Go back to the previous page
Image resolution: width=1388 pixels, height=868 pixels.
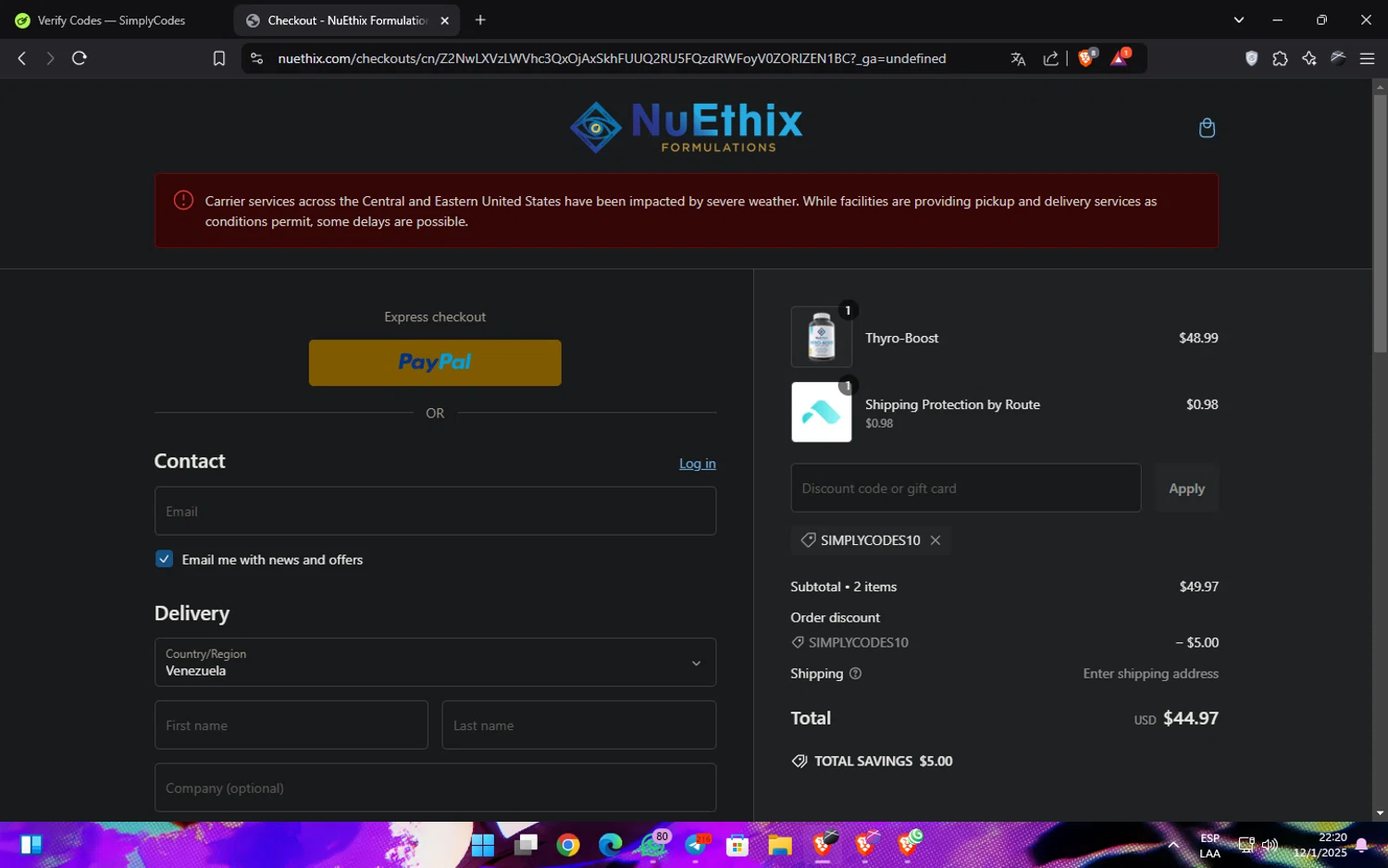click(22, 58)
